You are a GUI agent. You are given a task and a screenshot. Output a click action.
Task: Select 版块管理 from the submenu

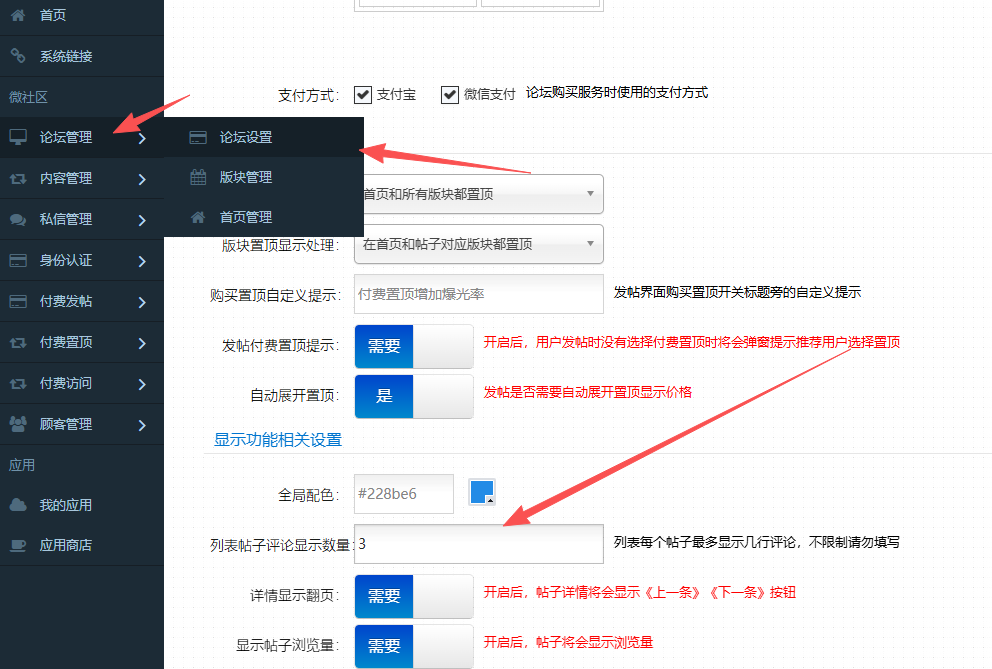(x=246, y=177)
